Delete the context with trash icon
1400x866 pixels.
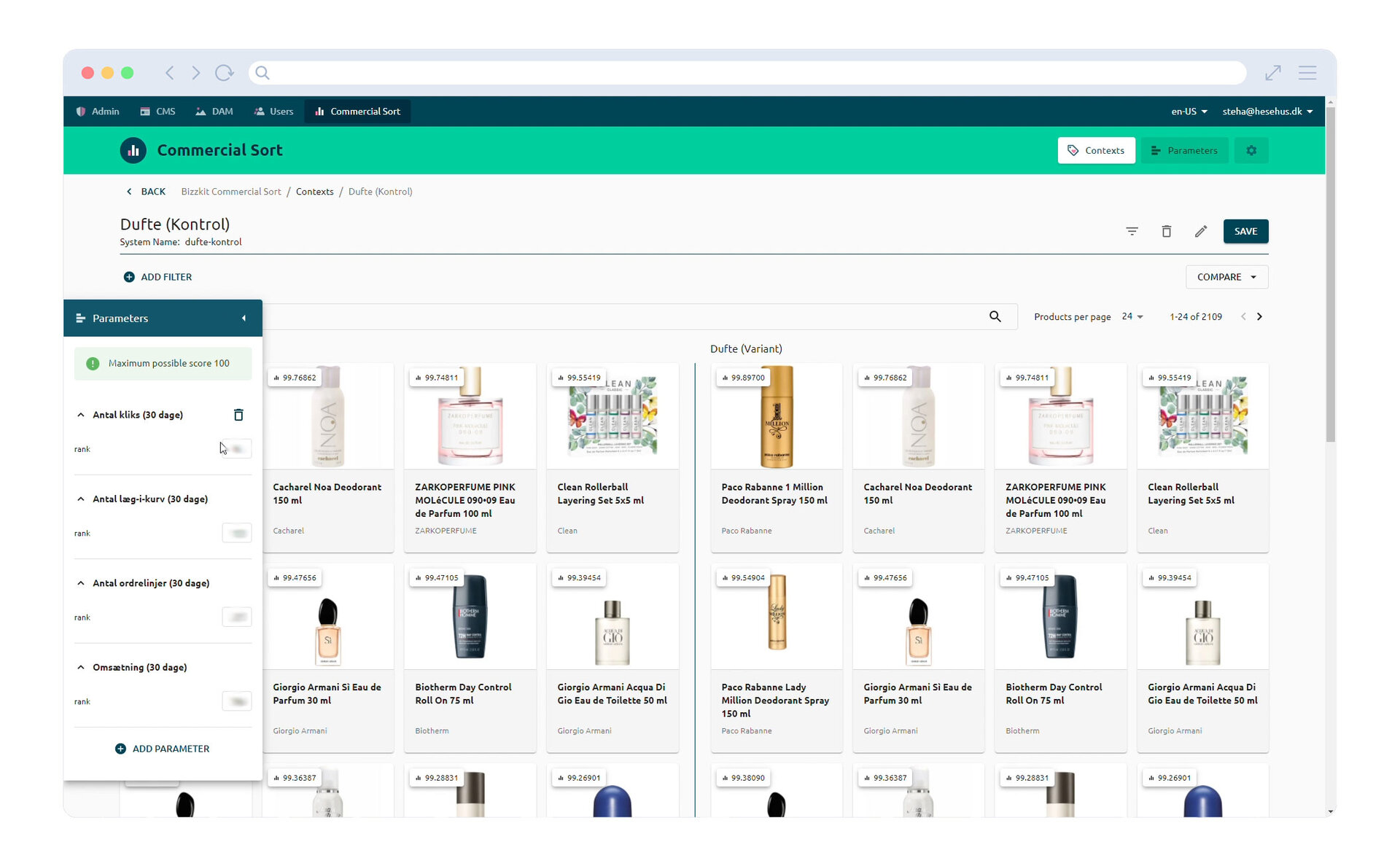[1167, 231]
